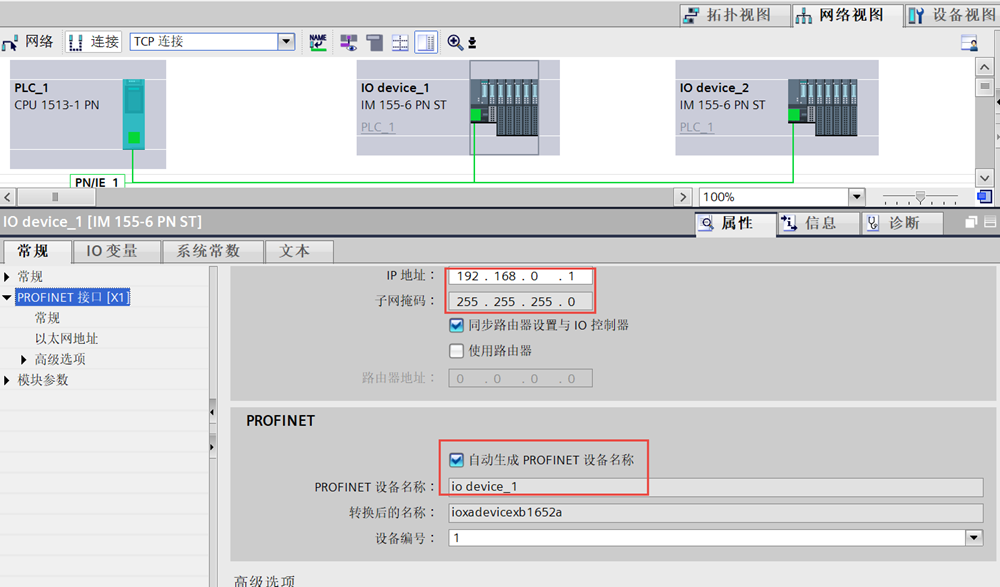This screenshot has height=587, width=1000.
Task: Click the icon at far right of network toolbar
Action: coord(968,42)
